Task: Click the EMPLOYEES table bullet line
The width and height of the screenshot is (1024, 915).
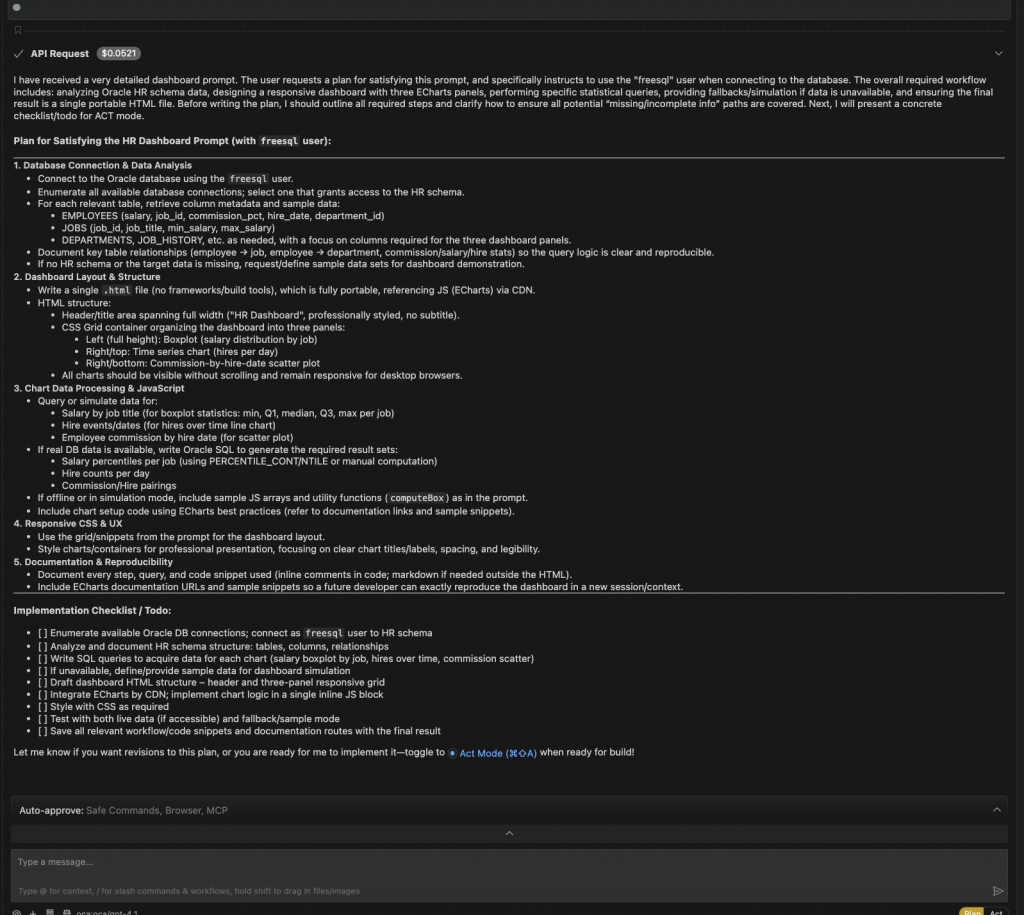Action: tap(223, 216)
